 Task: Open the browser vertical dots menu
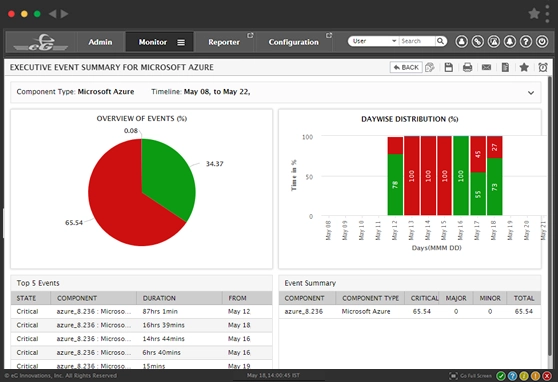[x=547, y=14]
